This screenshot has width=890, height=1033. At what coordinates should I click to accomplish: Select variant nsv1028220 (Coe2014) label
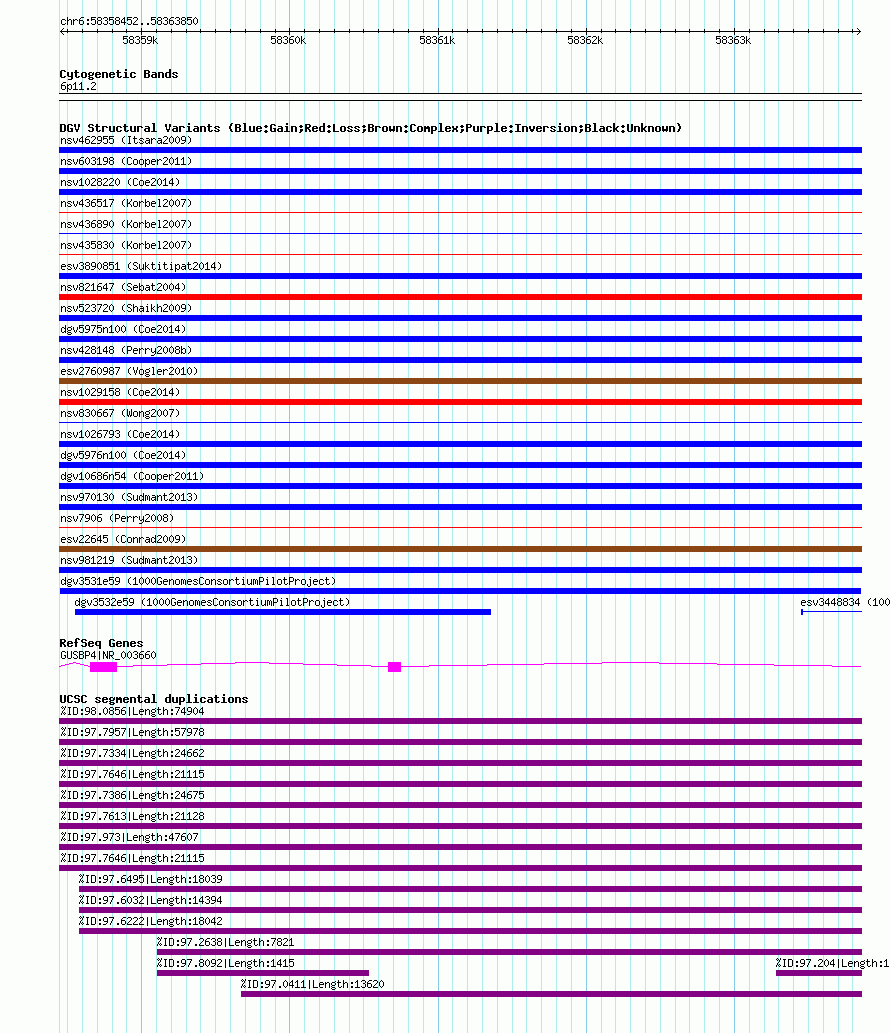coord(120,182)
